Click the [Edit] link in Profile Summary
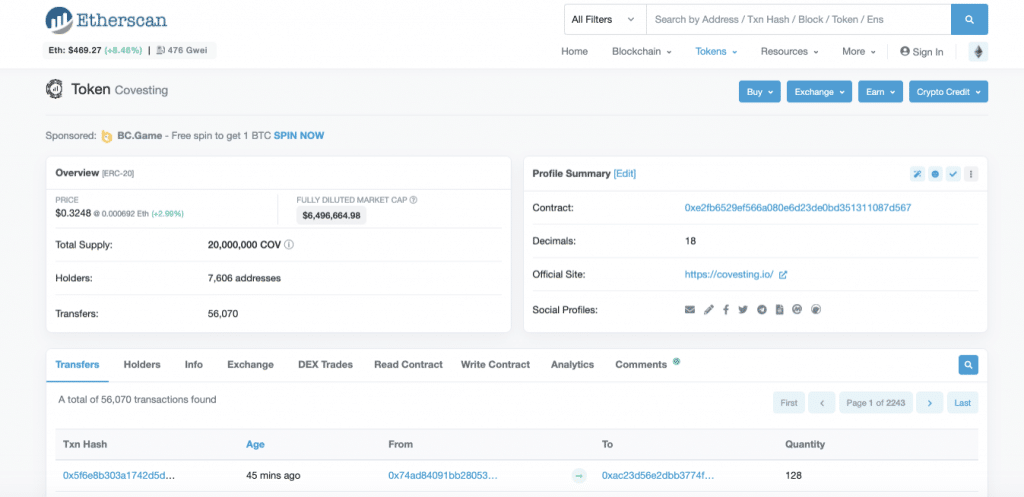Screen dimensions: 1024x497 click(624, 174)
